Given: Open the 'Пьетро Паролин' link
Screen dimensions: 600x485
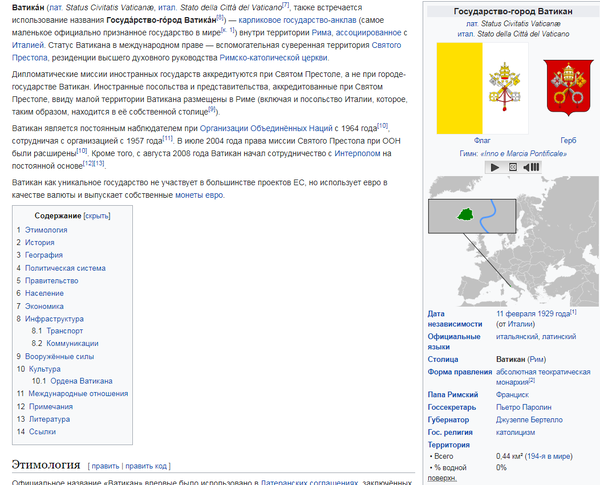Looking at the screenshot, I should [x=523, y=407].
